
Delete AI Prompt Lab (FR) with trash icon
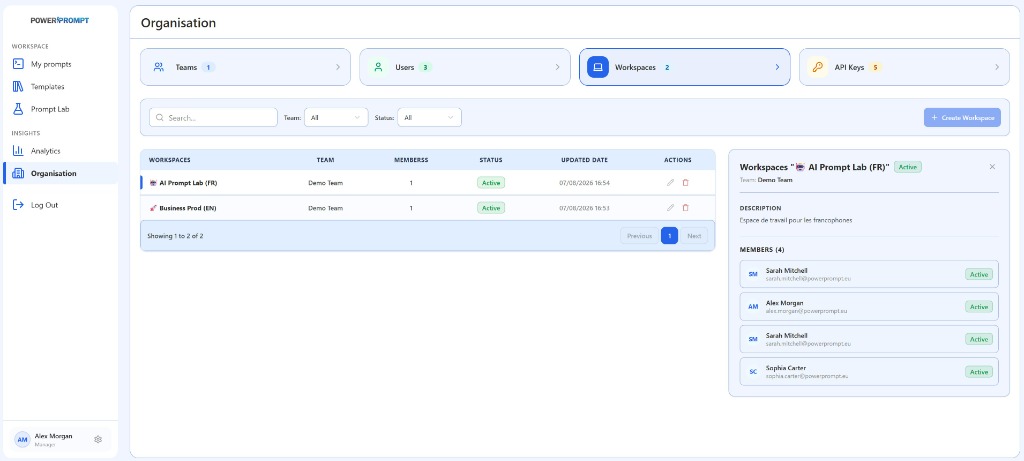coord(685,183)
